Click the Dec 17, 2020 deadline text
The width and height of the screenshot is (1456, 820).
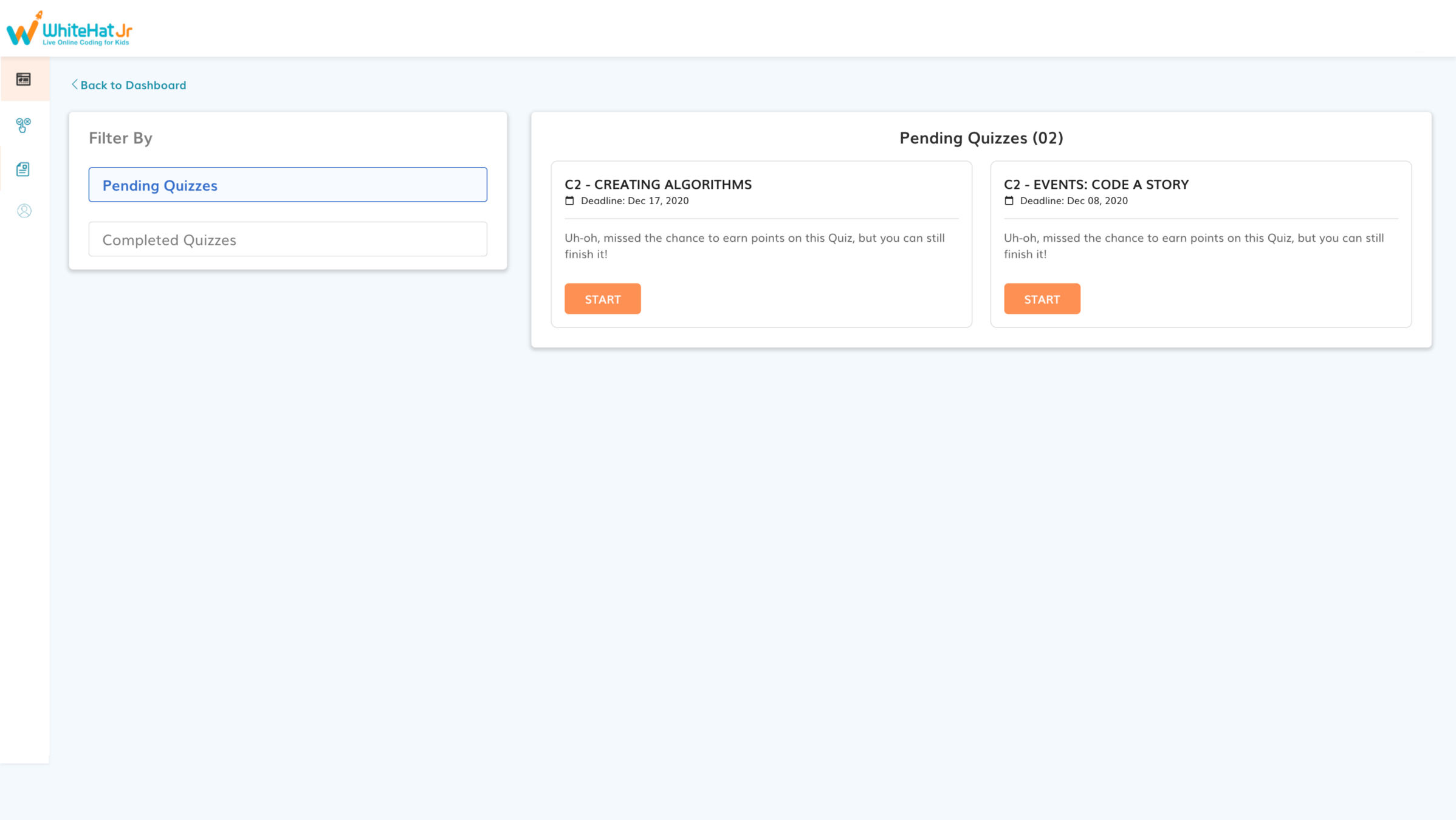[x=658, y=200]
